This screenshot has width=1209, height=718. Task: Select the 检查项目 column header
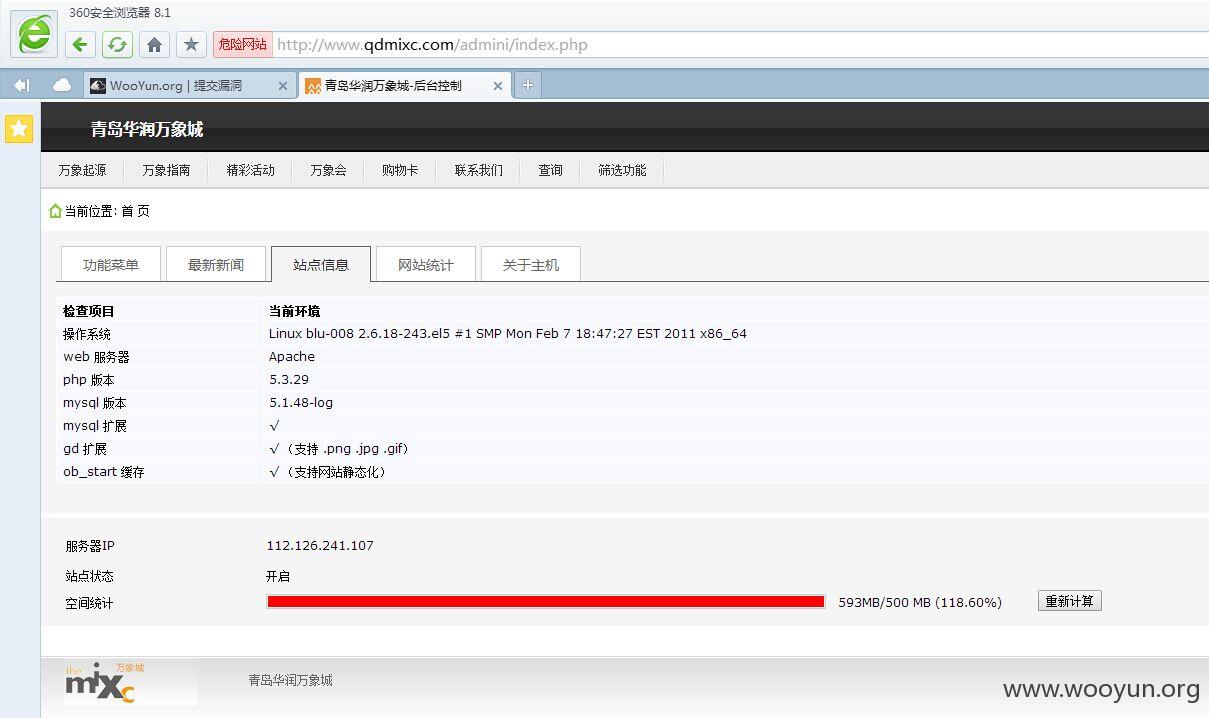[89, 311]
